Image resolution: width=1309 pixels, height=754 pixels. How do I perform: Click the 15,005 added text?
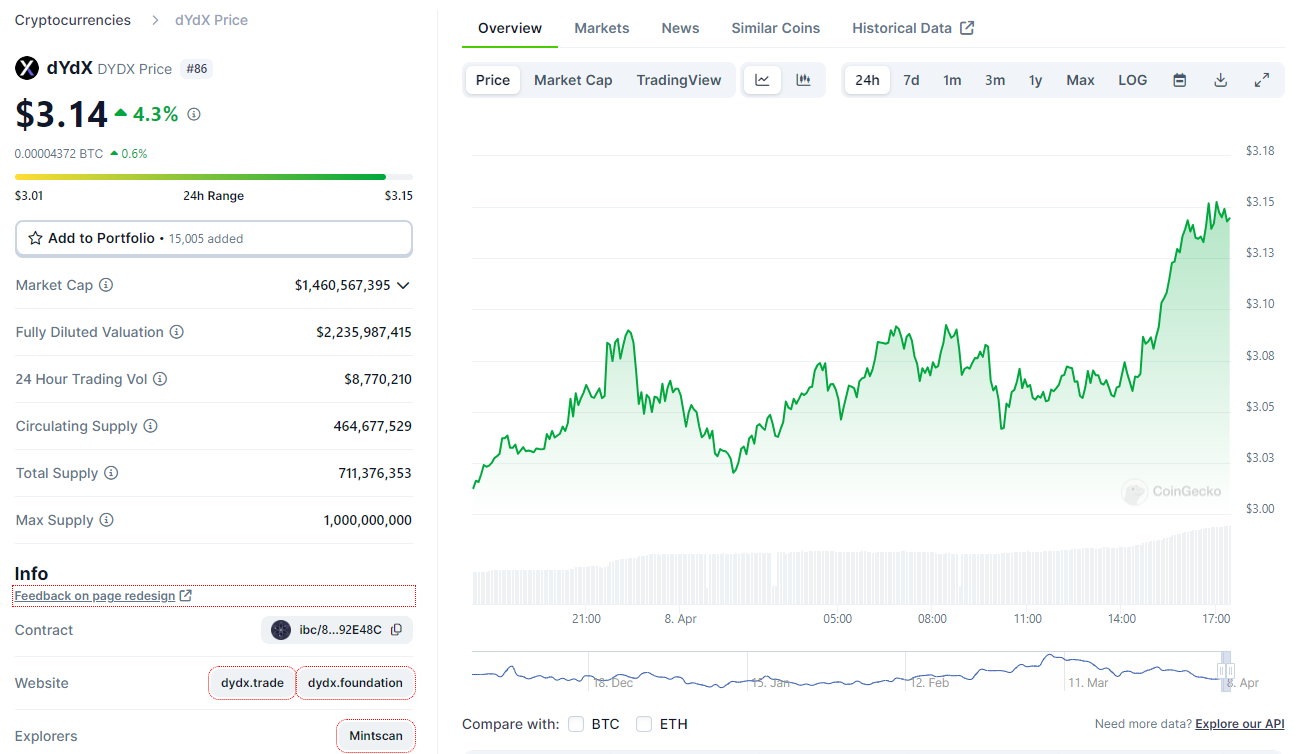(x=206, y=239)
